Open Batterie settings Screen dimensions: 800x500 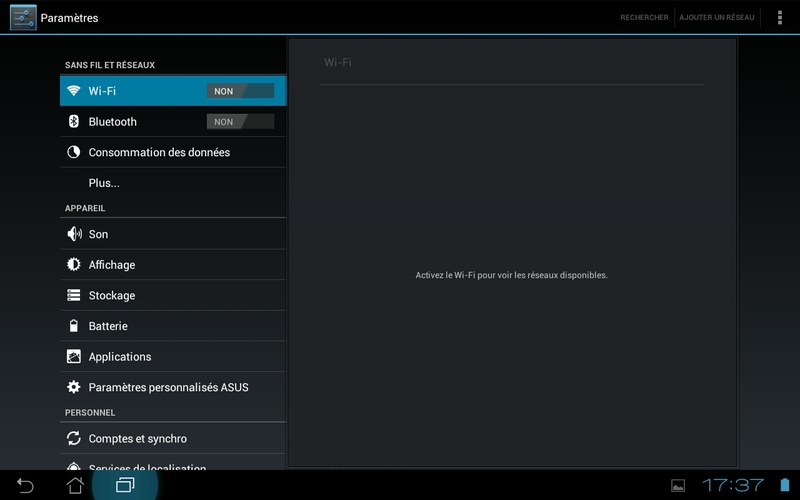click(x=173, y=326)
